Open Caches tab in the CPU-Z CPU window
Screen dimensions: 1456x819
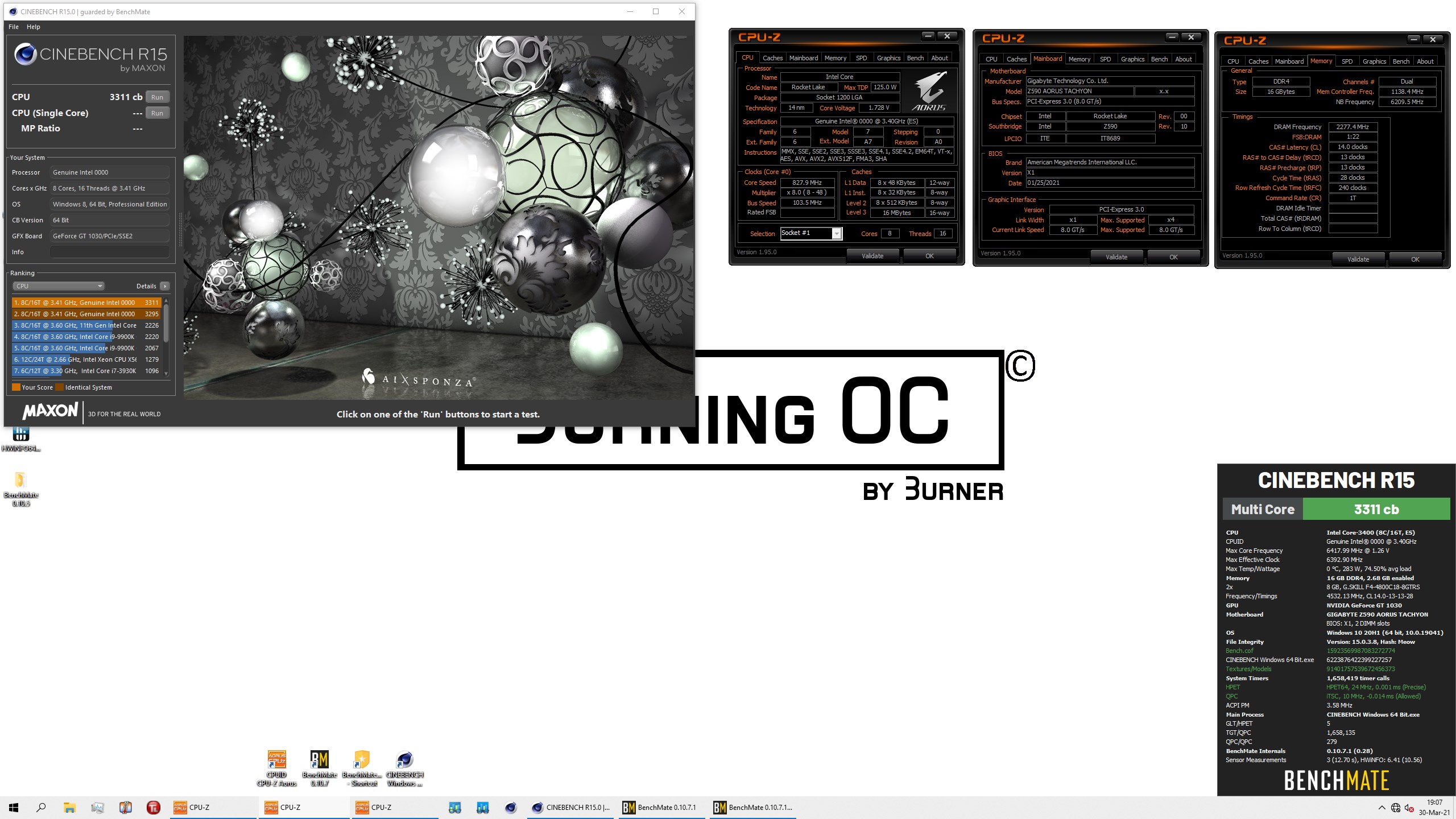pos(772,58)
